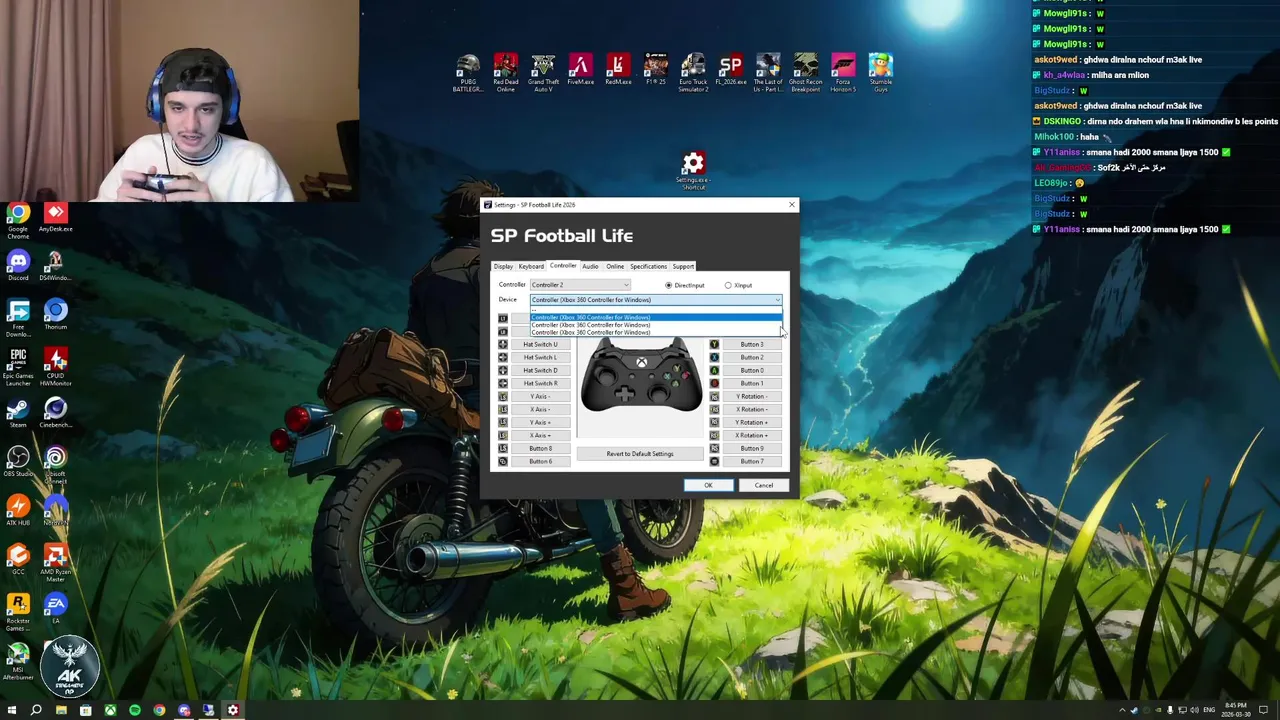Launch the Red Dead Online shortcut
This screenshot has width=1280, height=720.
tap(506, 73)
